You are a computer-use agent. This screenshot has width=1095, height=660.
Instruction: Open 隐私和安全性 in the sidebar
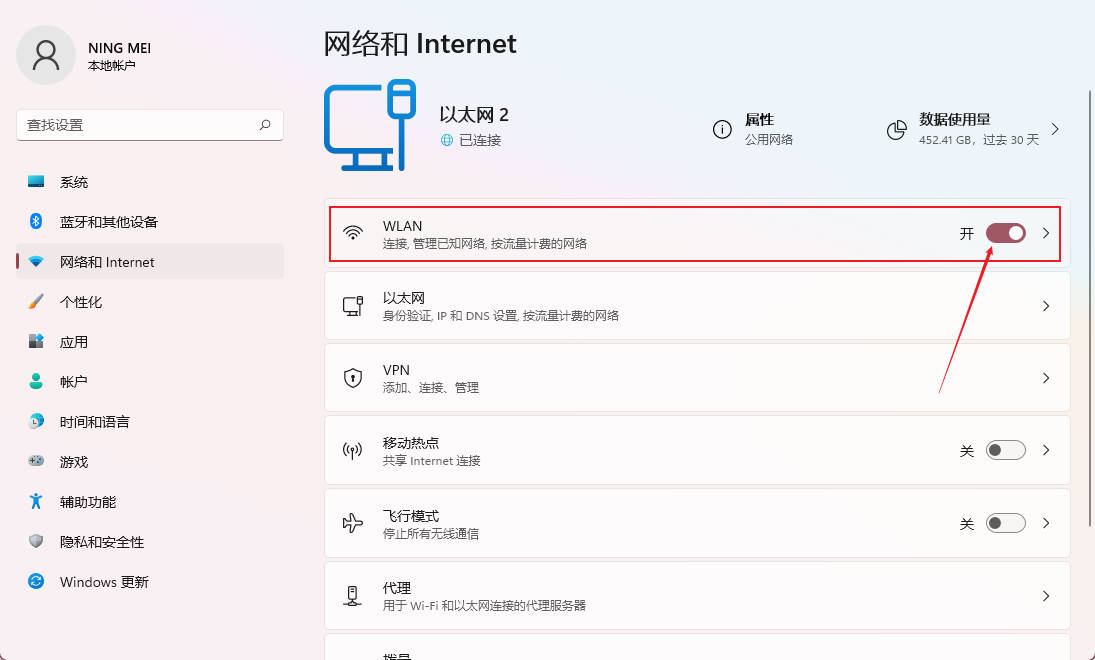(x=150, y=542)
